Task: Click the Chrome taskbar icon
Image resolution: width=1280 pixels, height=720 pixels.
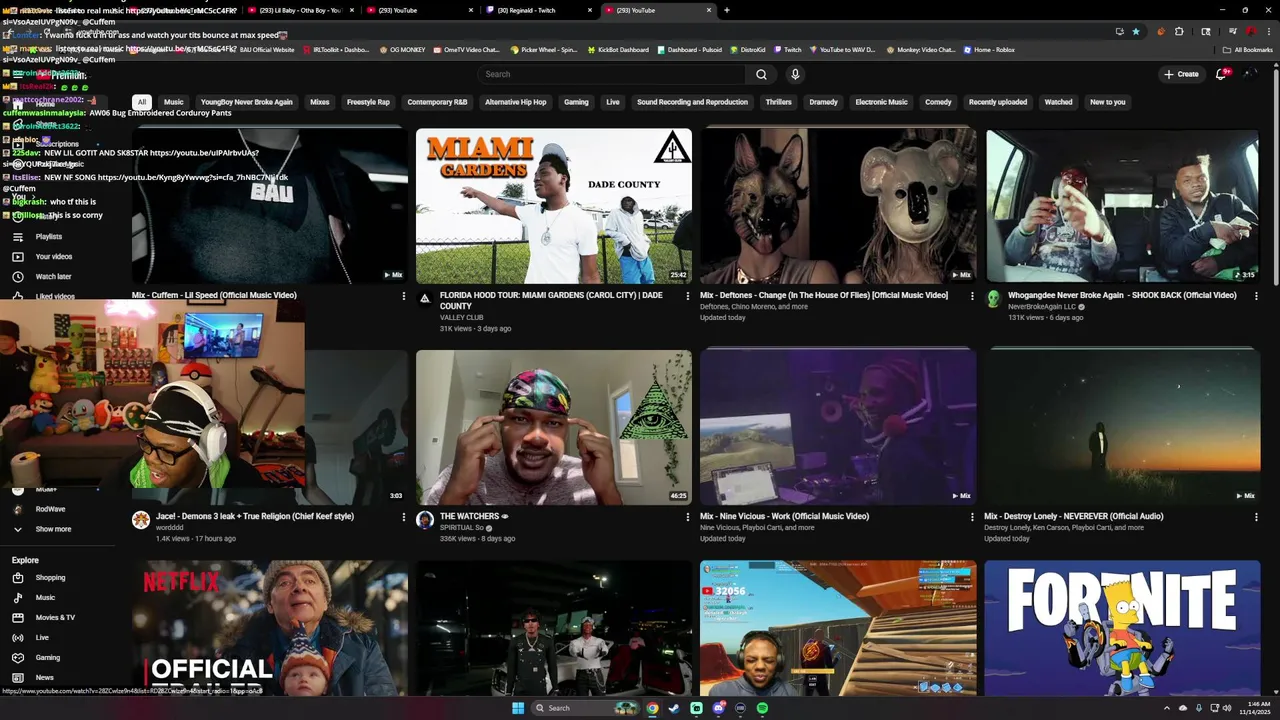Action: tap(652, 708)
